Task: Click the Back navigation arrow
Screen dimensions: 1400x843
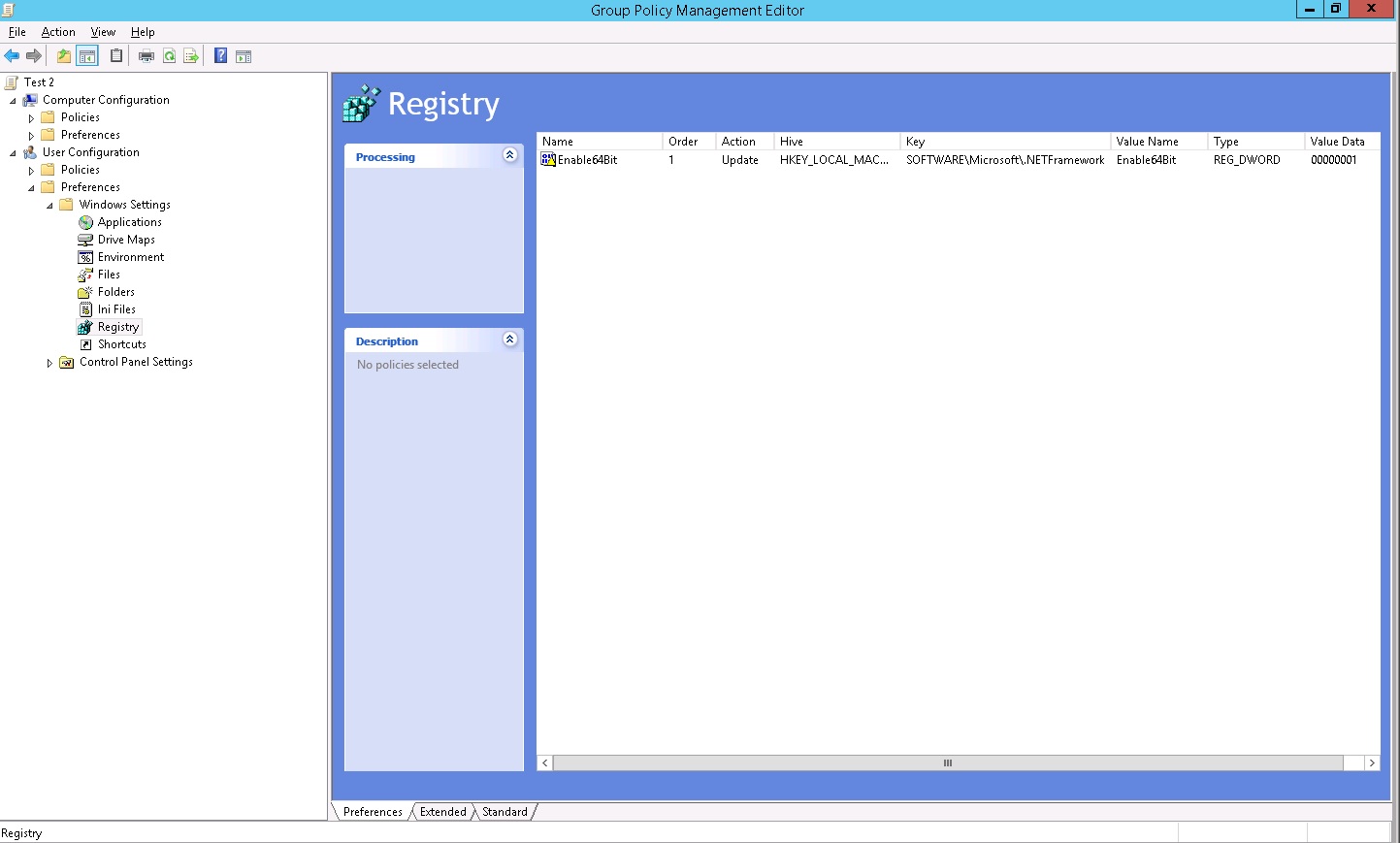Action: click(12, 55)
